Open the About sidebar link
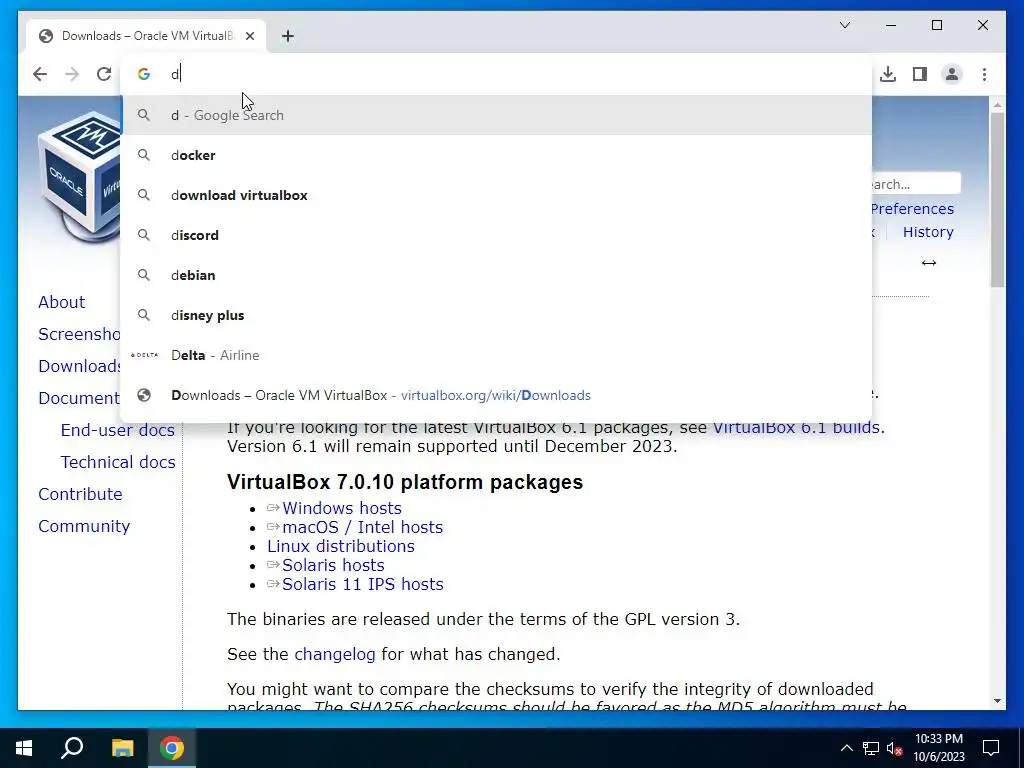The height and width of the screenshot is (768, 1024). coord(61,302)
